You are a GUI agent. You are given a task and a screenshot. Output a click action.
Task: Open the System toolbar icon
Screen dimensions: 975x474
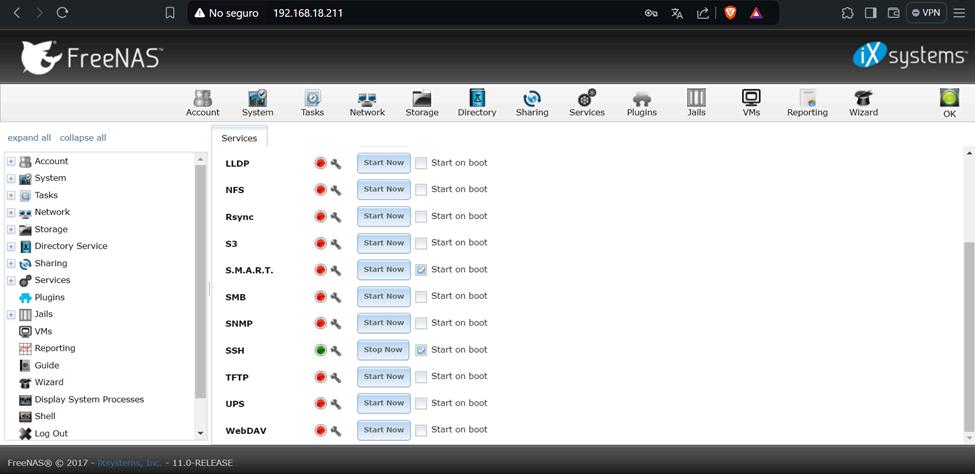coord(257,103)
